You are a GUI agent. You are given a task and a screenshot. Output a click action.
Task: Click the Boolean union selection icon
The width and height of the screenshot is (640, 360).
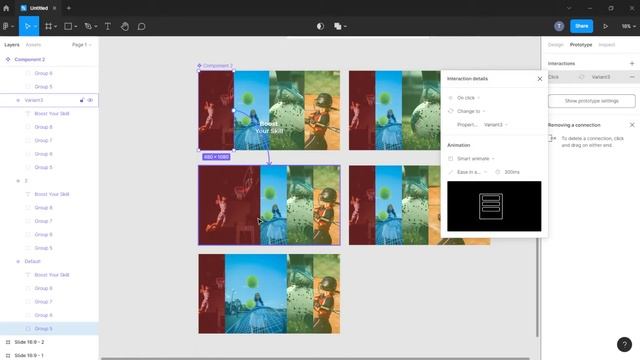[338, 26]
